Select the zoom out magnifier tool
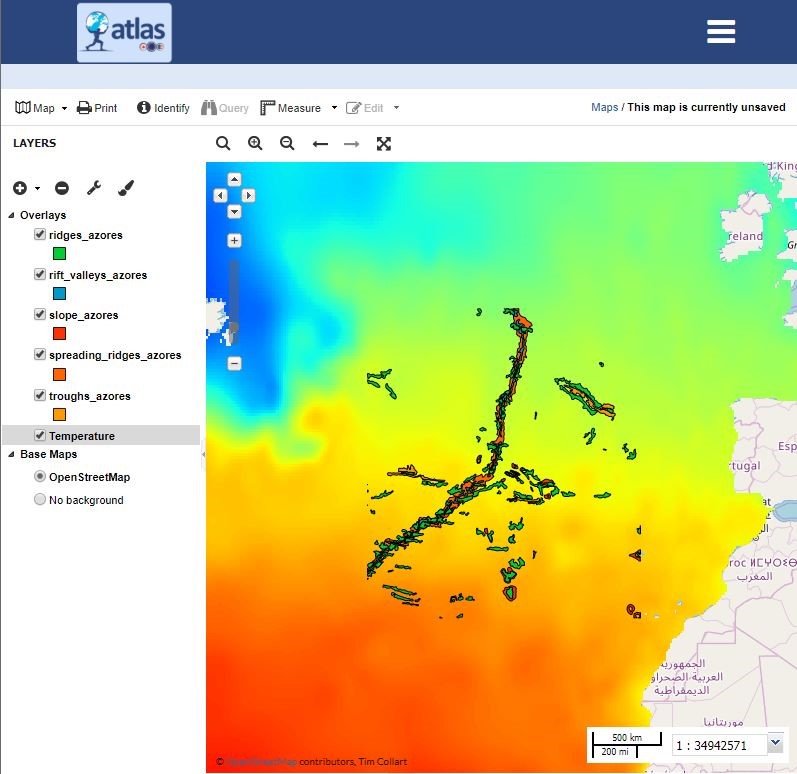 pos(287,144)
